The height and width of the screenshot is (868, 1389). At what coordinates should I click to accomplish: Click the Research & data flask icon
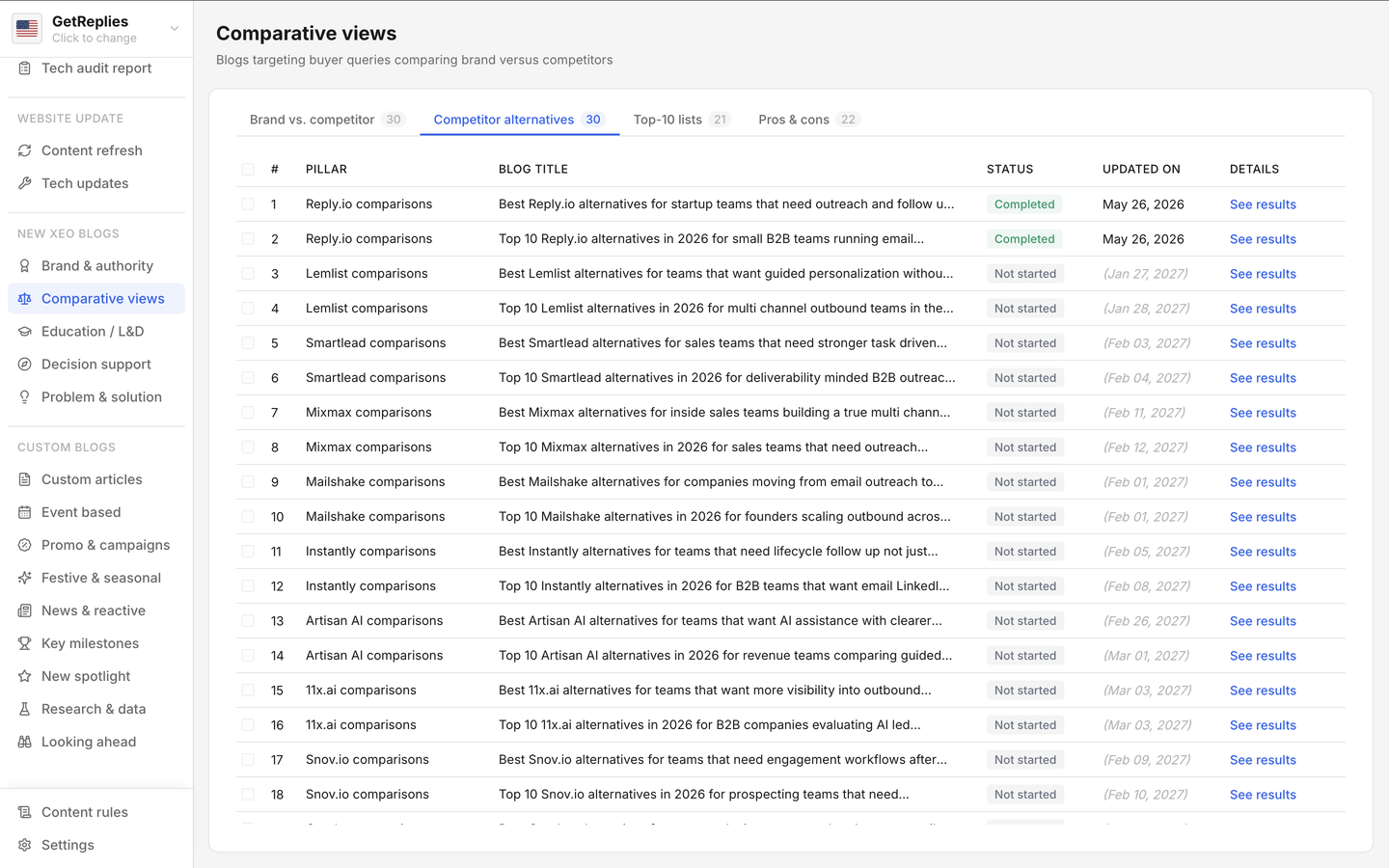[x=25, y=709]
